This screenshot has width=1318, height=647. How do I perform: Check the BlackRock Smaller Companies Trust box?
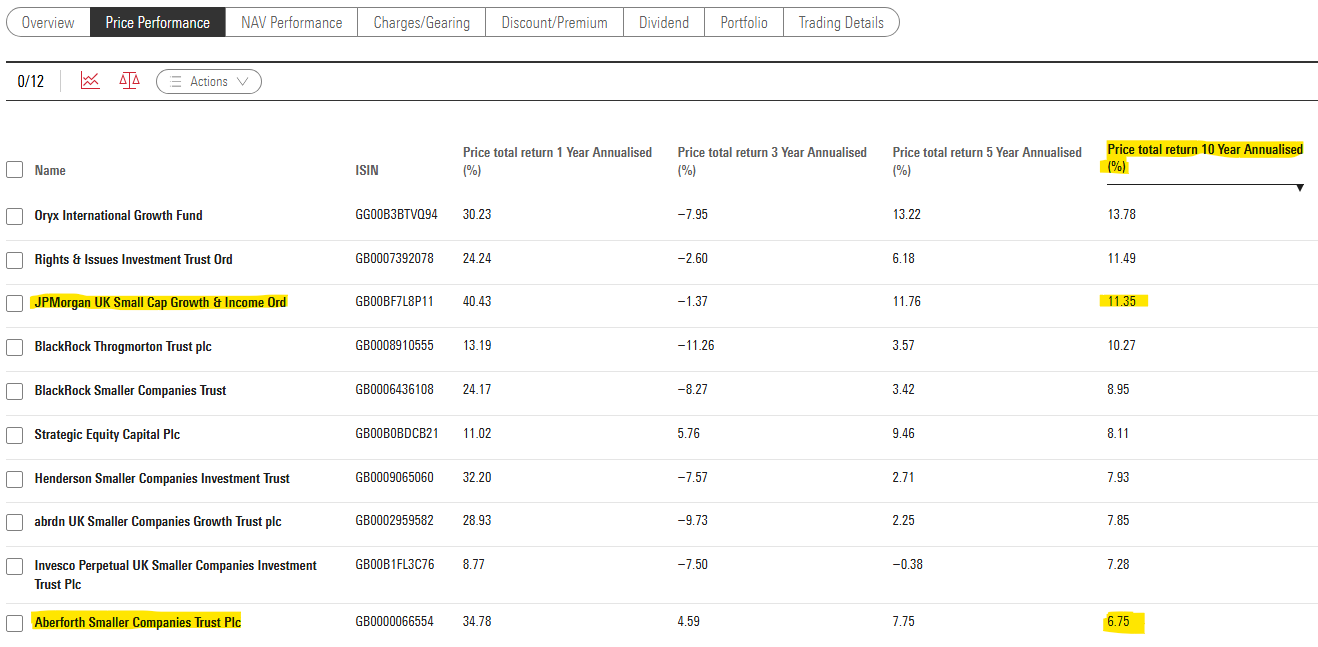click(x=14, y=391)
